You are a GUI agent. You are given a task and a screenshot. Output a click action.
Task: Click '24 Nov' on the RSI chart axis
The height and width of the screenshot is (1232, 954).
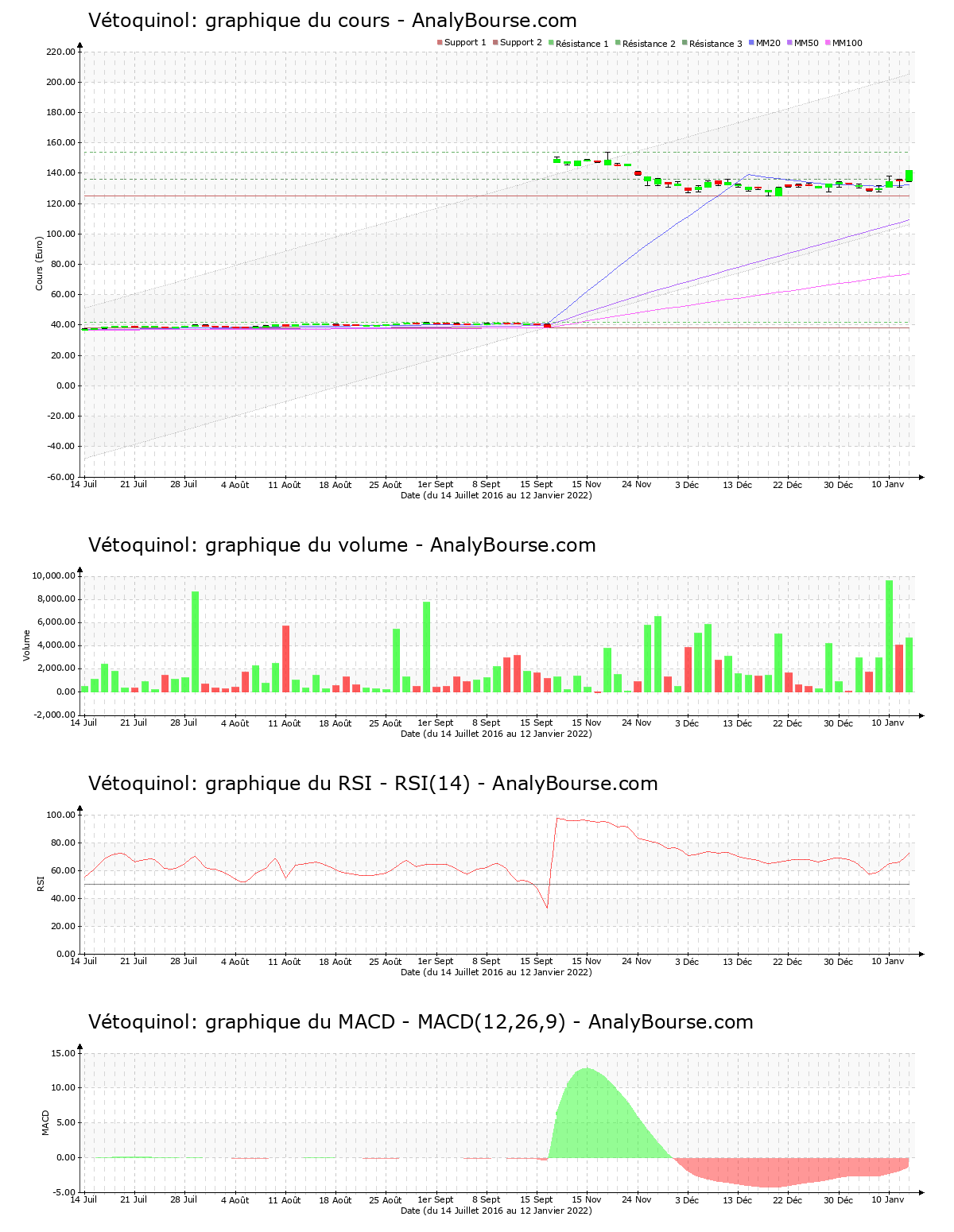pos(637,961)
